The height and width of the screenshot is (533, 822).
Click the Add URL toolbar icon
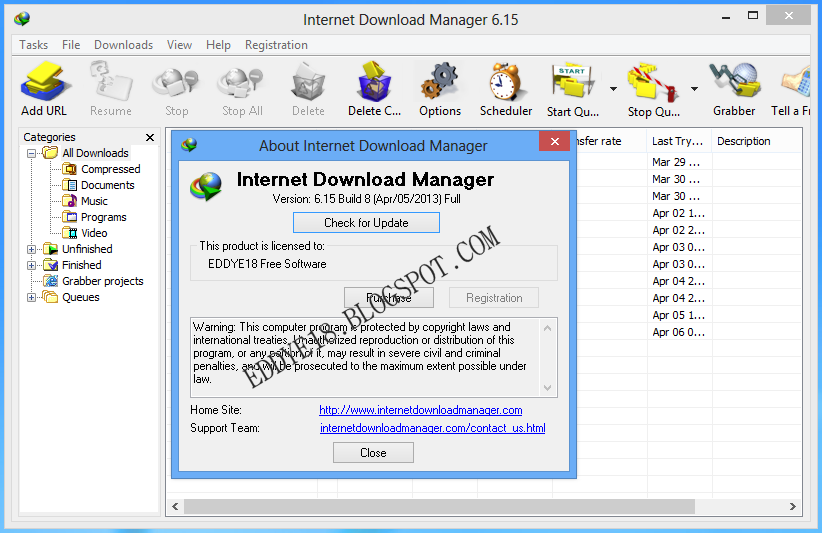pos(44,81)
